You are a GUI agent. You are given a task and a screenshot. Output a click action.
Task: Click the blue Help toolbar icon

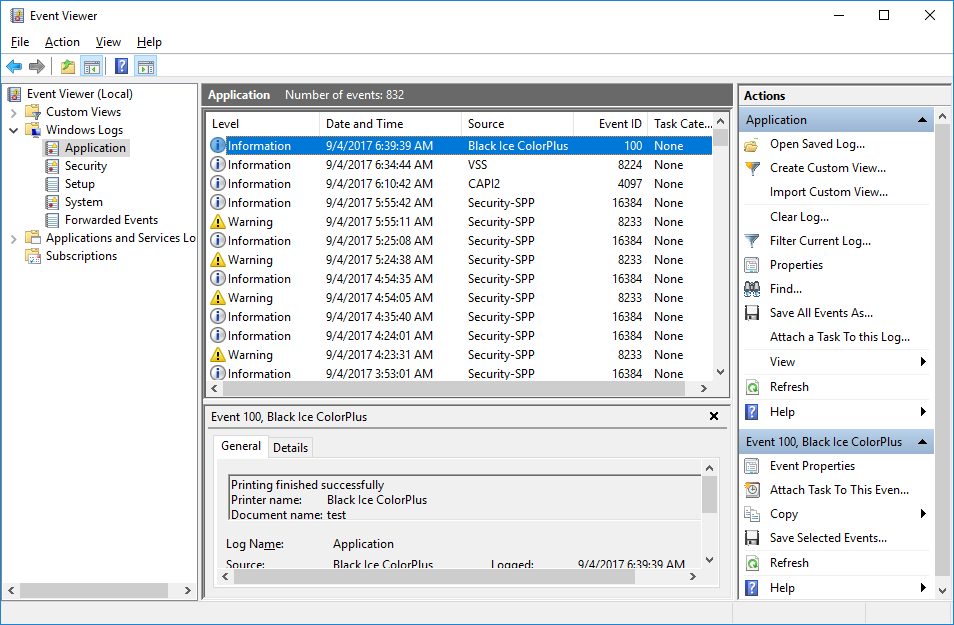(x=121, y=67)
